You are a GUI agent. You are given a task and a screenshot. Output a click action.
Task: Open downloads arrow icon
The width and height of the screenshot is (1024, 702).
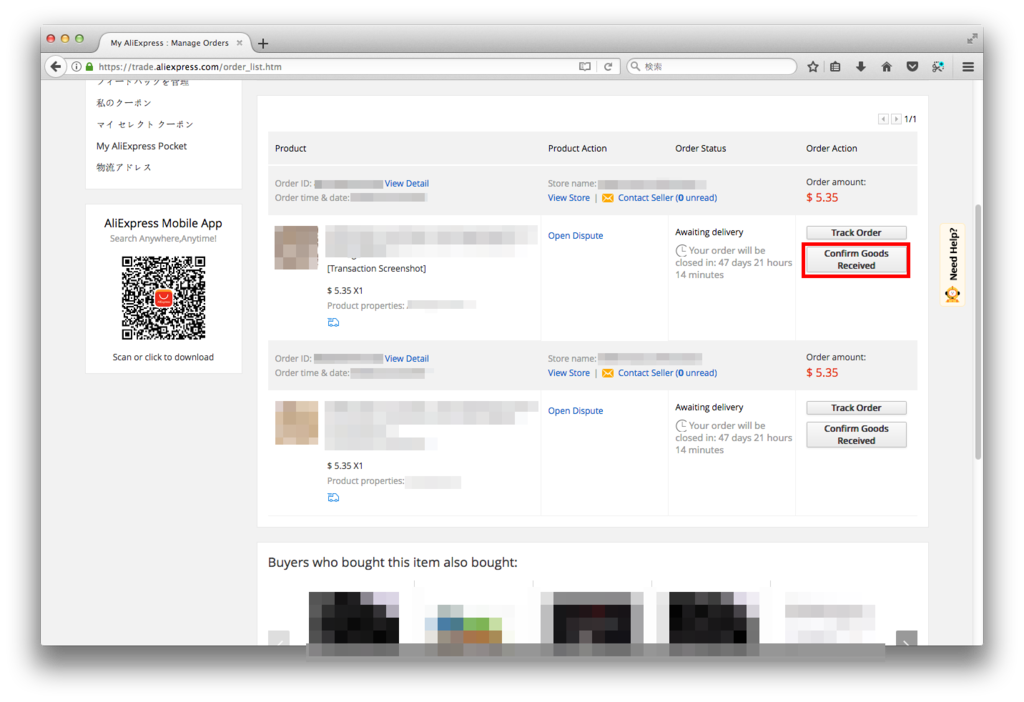[861, 67]
